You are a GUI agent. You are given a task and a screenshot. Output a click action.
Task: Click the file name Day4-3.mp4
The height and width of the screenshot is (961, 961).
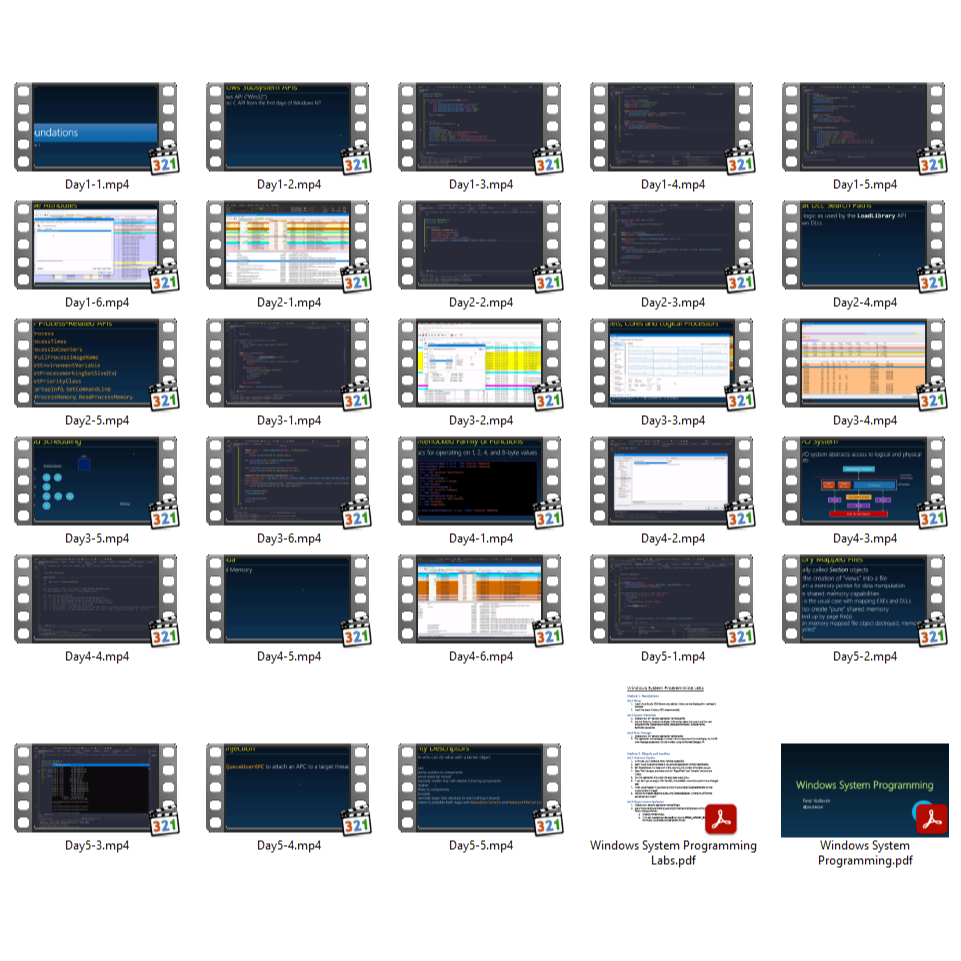(865, 538)
